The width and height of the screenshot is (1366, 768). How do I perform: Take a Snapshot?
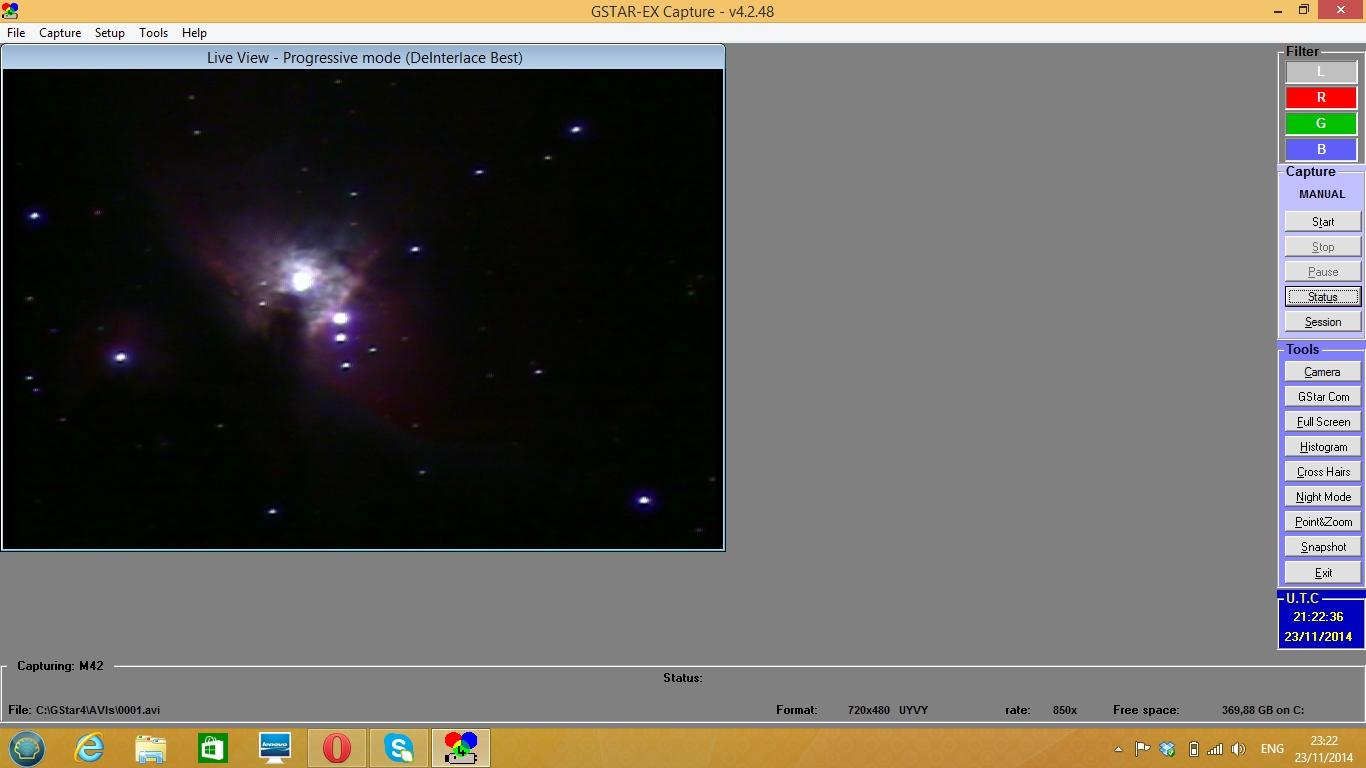coord(1323,547)
